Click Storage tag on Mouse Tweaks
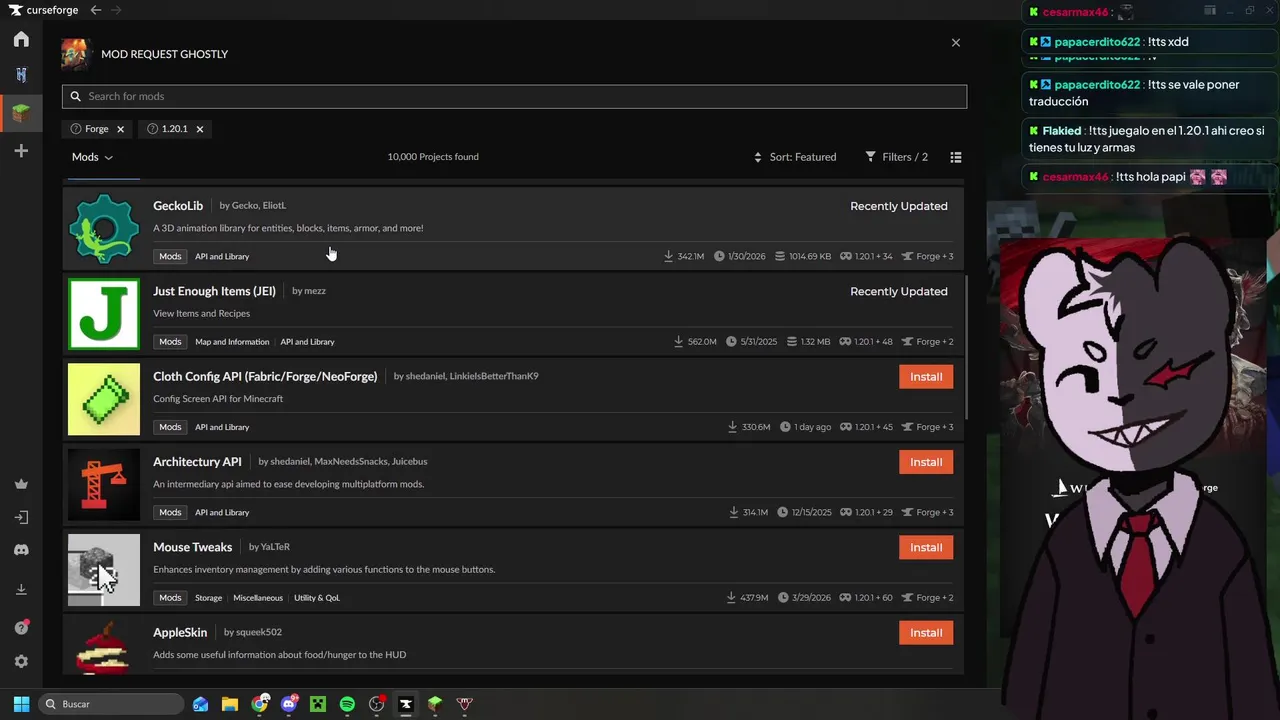This screenshot has height=720, width=1280. click(208, 598)
